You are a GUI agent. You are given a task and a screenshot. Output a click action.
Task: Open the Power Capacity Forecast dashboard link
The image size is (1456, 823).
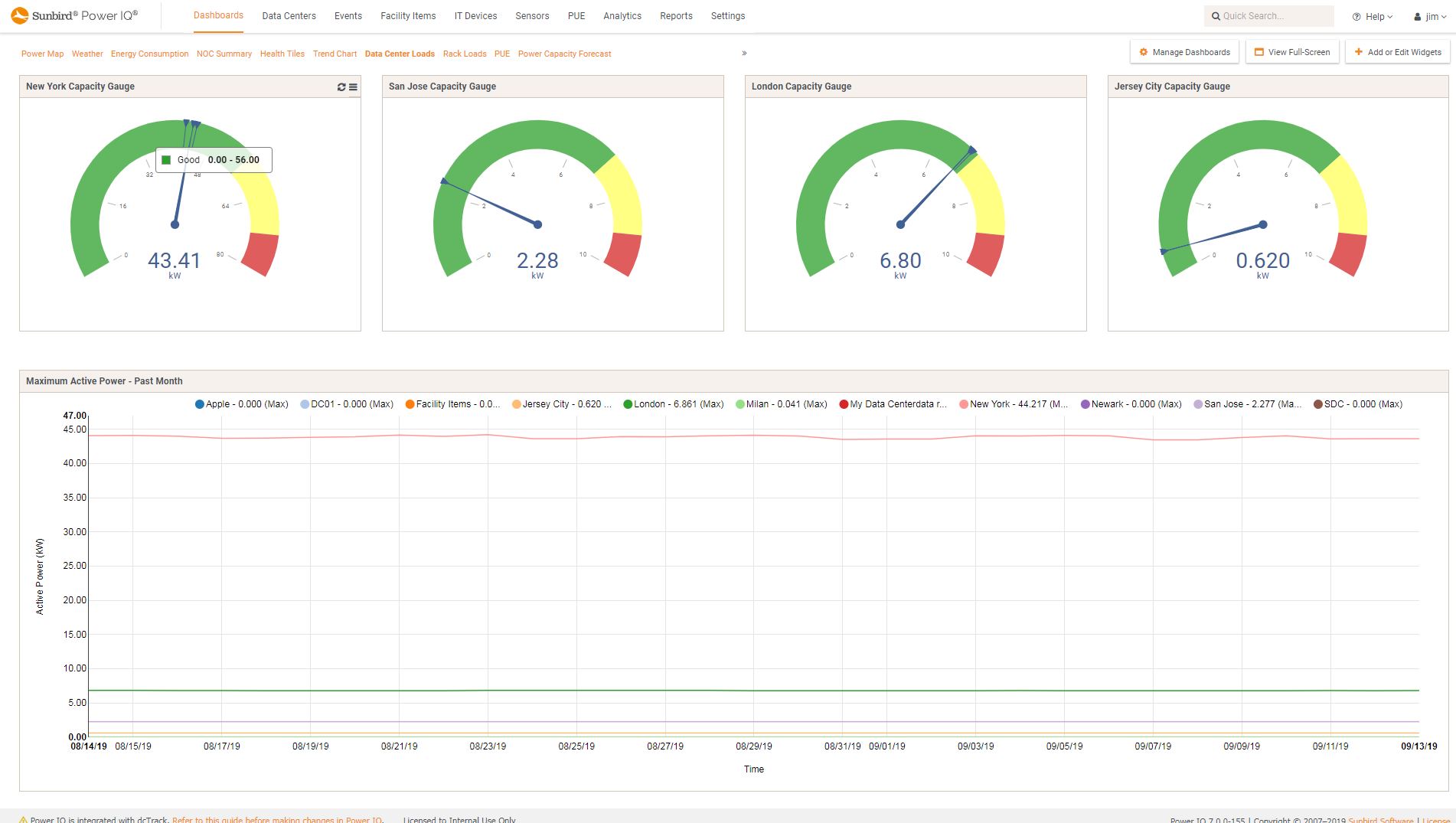coord(564,54)
